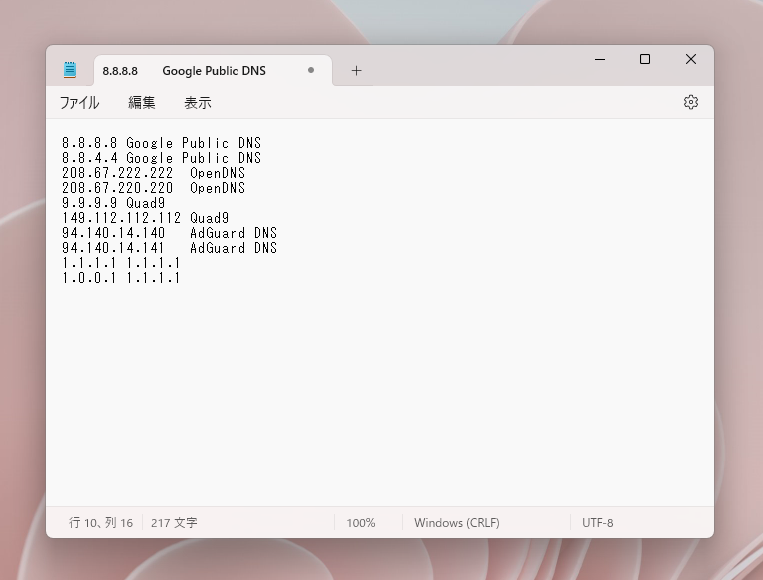Maximize the Notepad window

click(645, 59)
